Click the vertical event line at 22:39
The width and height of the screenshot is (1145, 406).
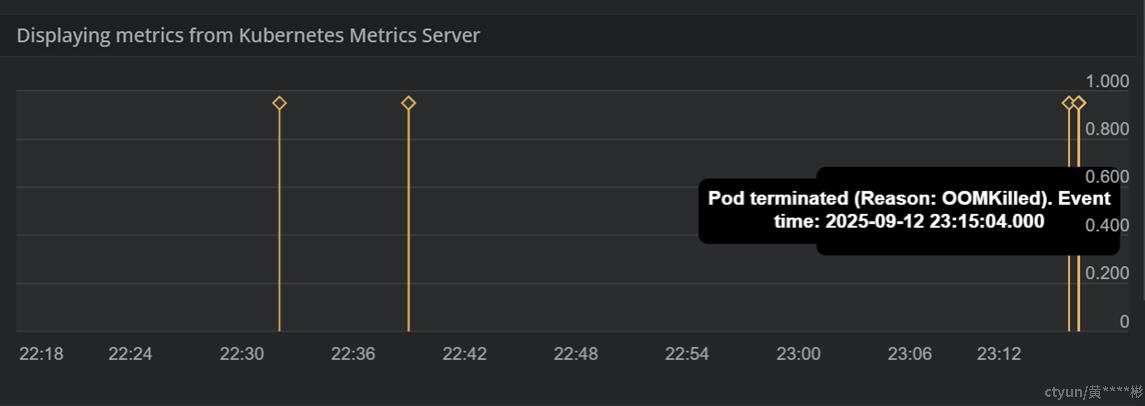tap(408, 221)
